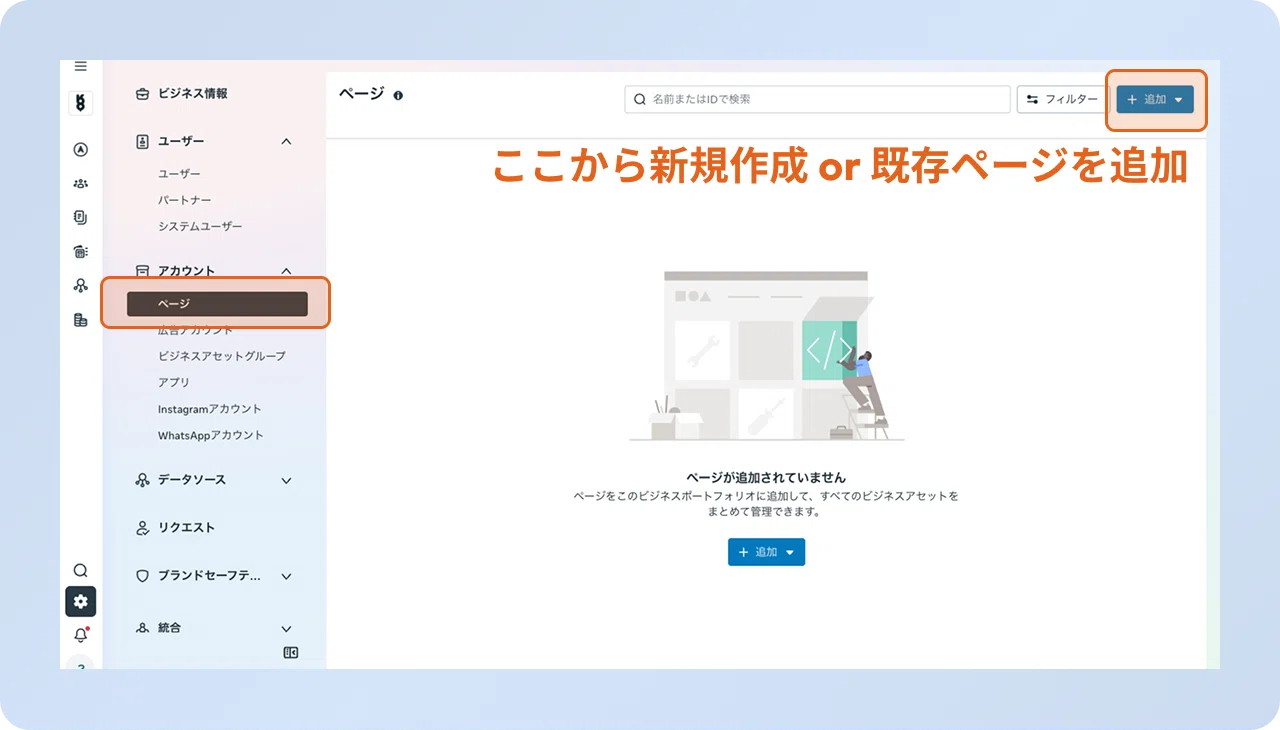The image size is (1280, 730).
Task: Open the people group icon in the rail
Action: pos(81,184)
